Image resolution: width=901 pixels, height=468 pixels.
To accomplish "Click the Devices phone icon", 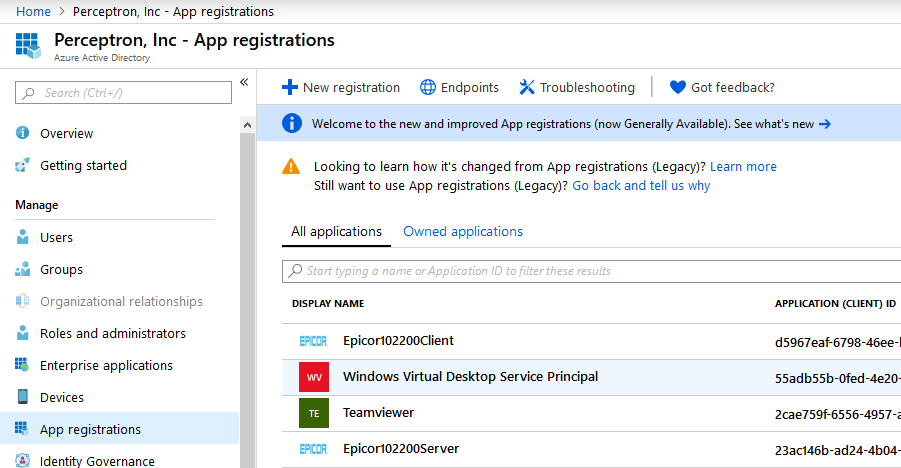I will [x=22, y=397].
